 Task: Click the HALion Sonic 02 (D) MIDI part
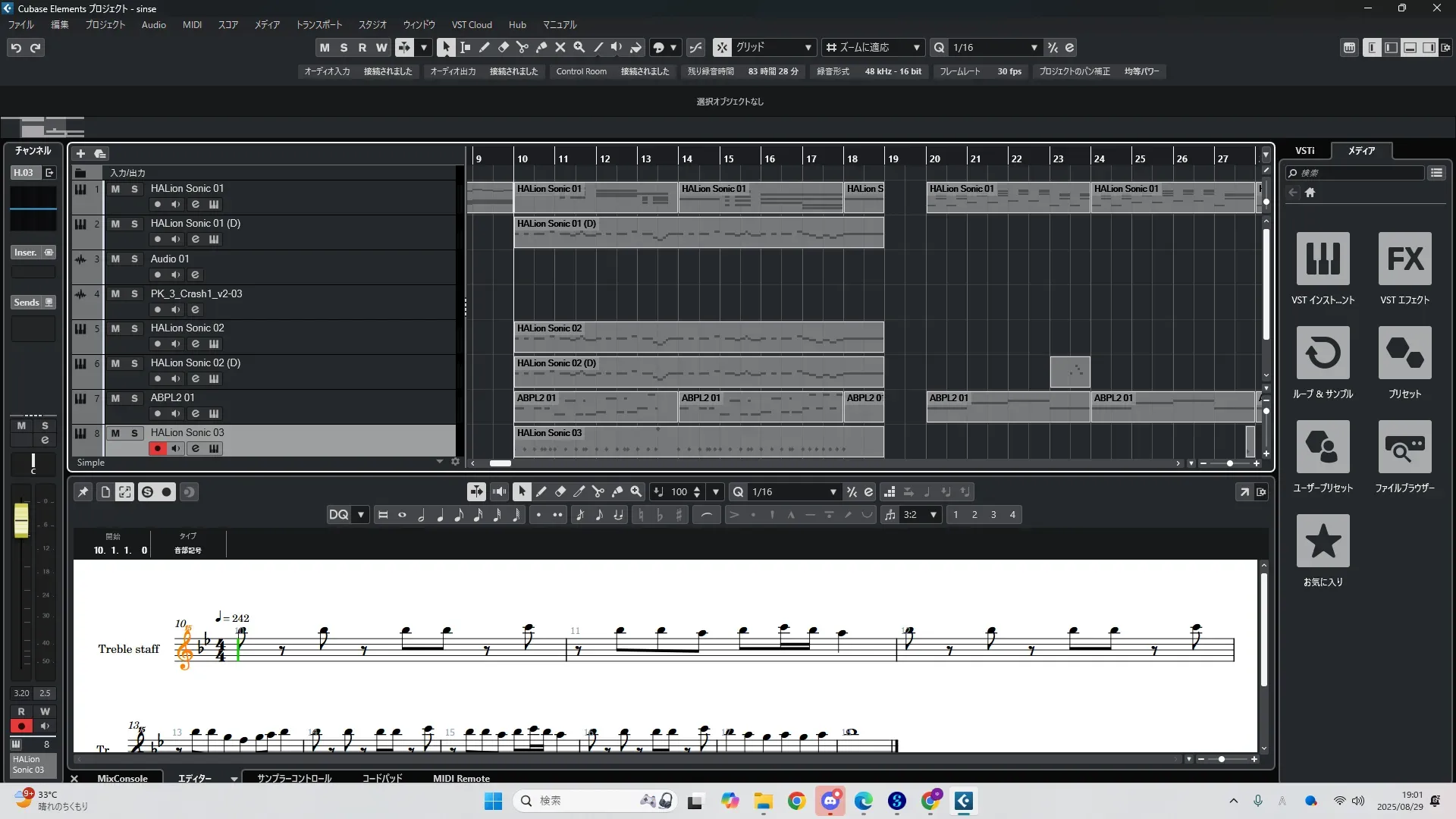698,372
